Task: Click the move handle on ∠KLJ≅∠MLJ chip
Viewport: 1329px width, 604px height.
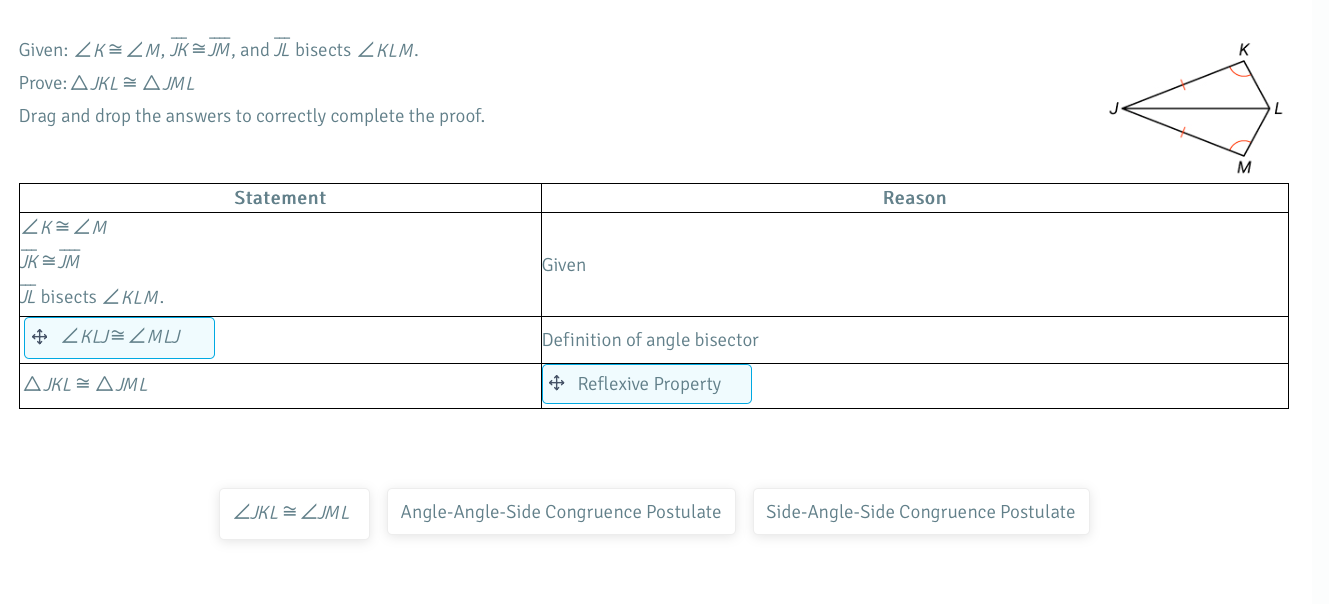Action: click(40, 336)
